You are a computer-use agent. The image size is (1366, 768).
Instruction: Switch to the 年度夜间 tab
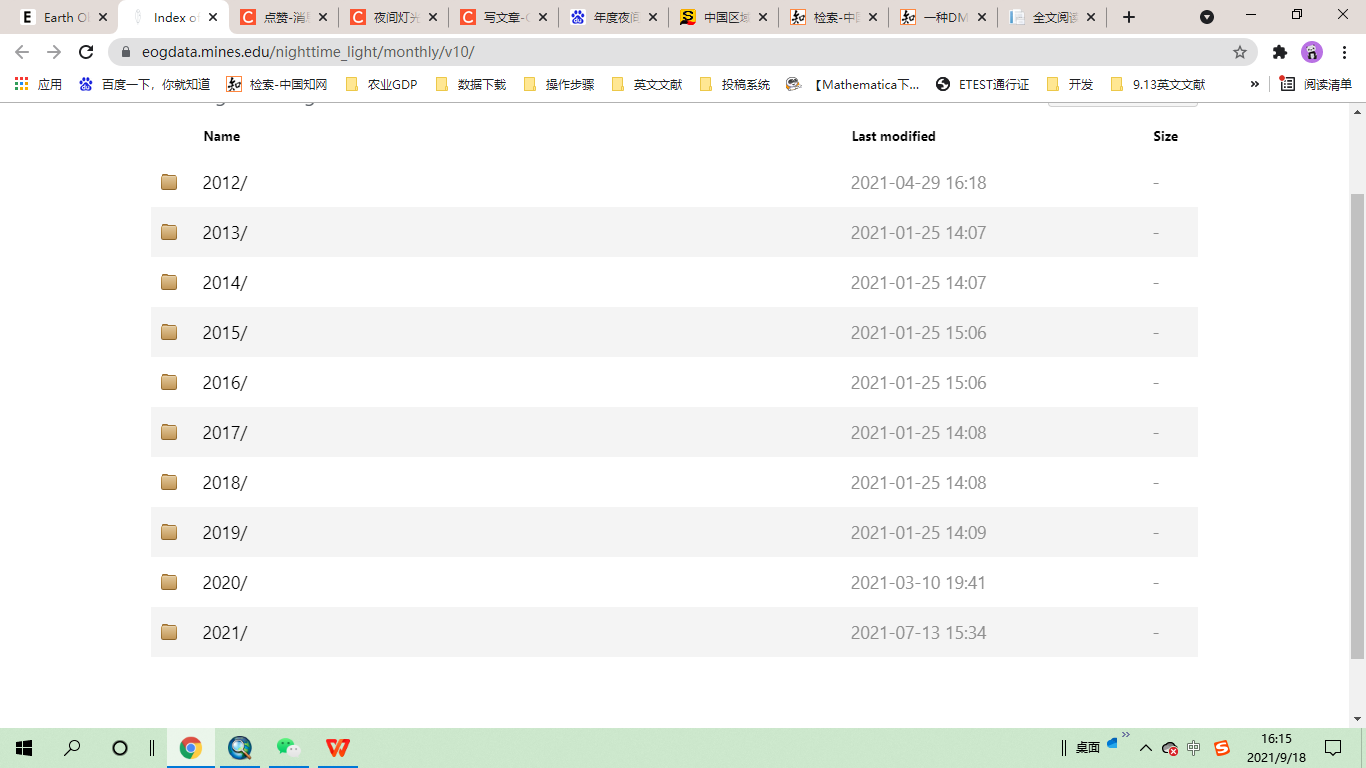tap(614, 17)
